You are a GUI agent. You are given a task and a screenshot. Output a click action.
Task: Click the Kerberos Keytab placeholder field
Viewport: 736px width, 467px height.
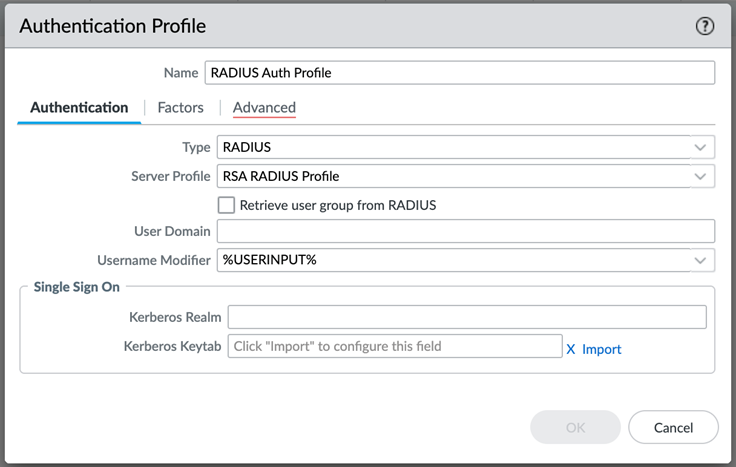pyautogui.click(x=394, y=346)
